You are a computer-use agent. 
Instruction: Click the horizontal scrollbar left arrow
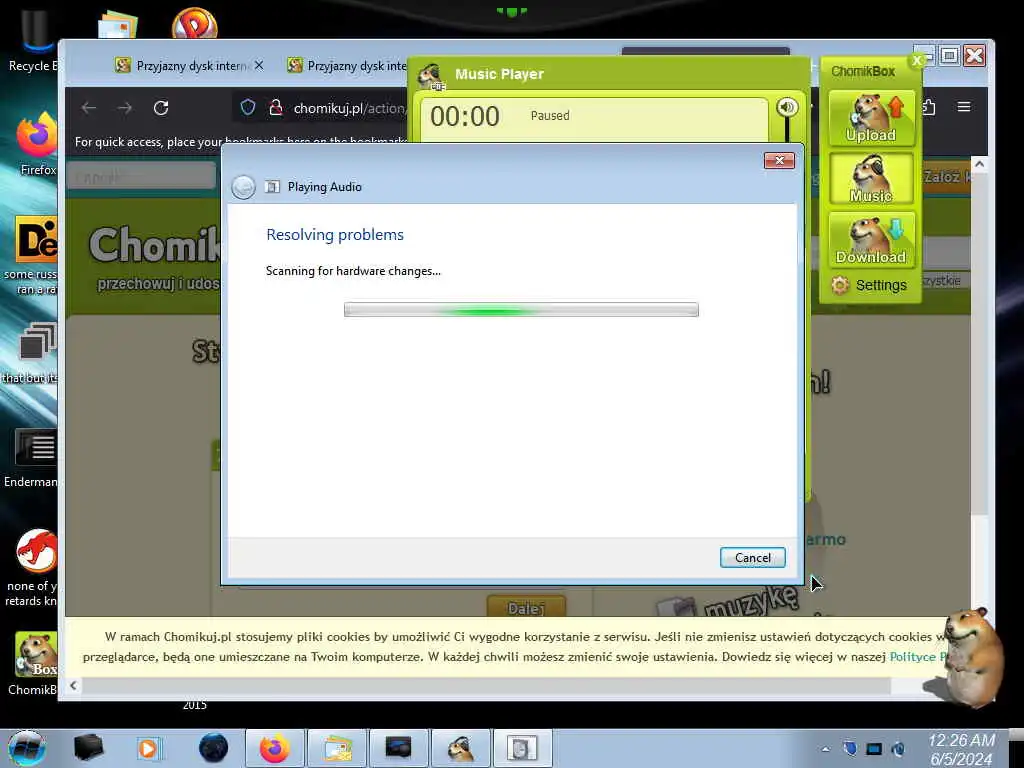coord(73,685)
